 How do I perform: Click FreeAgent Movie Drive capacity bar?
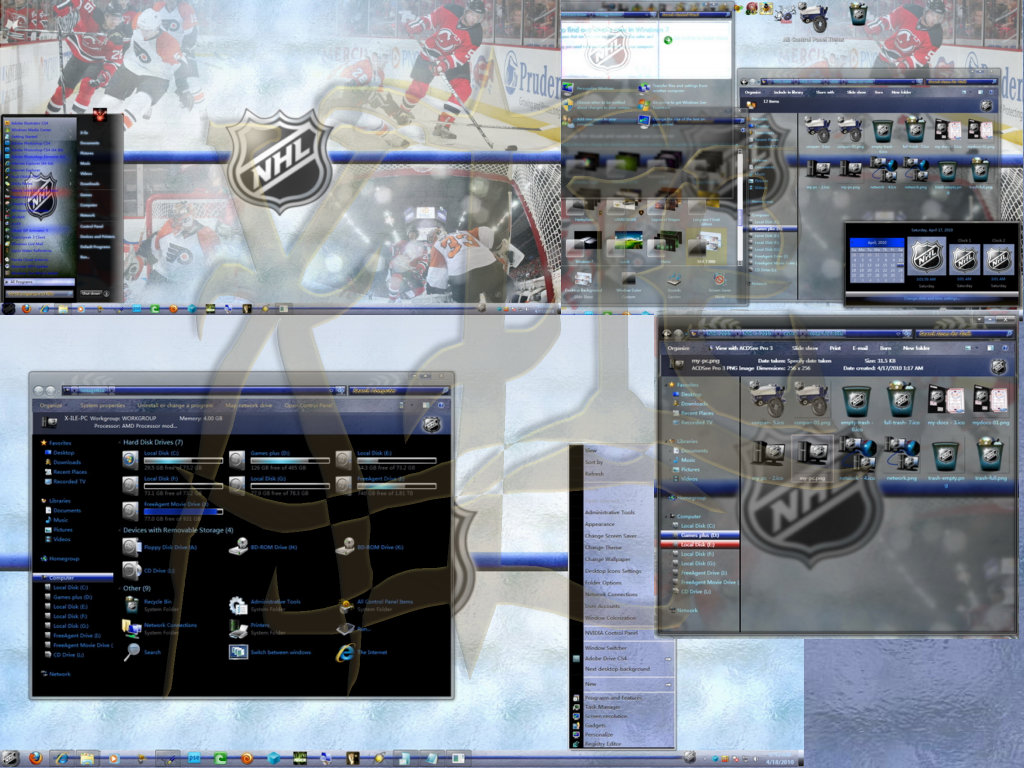click(184, 512)
